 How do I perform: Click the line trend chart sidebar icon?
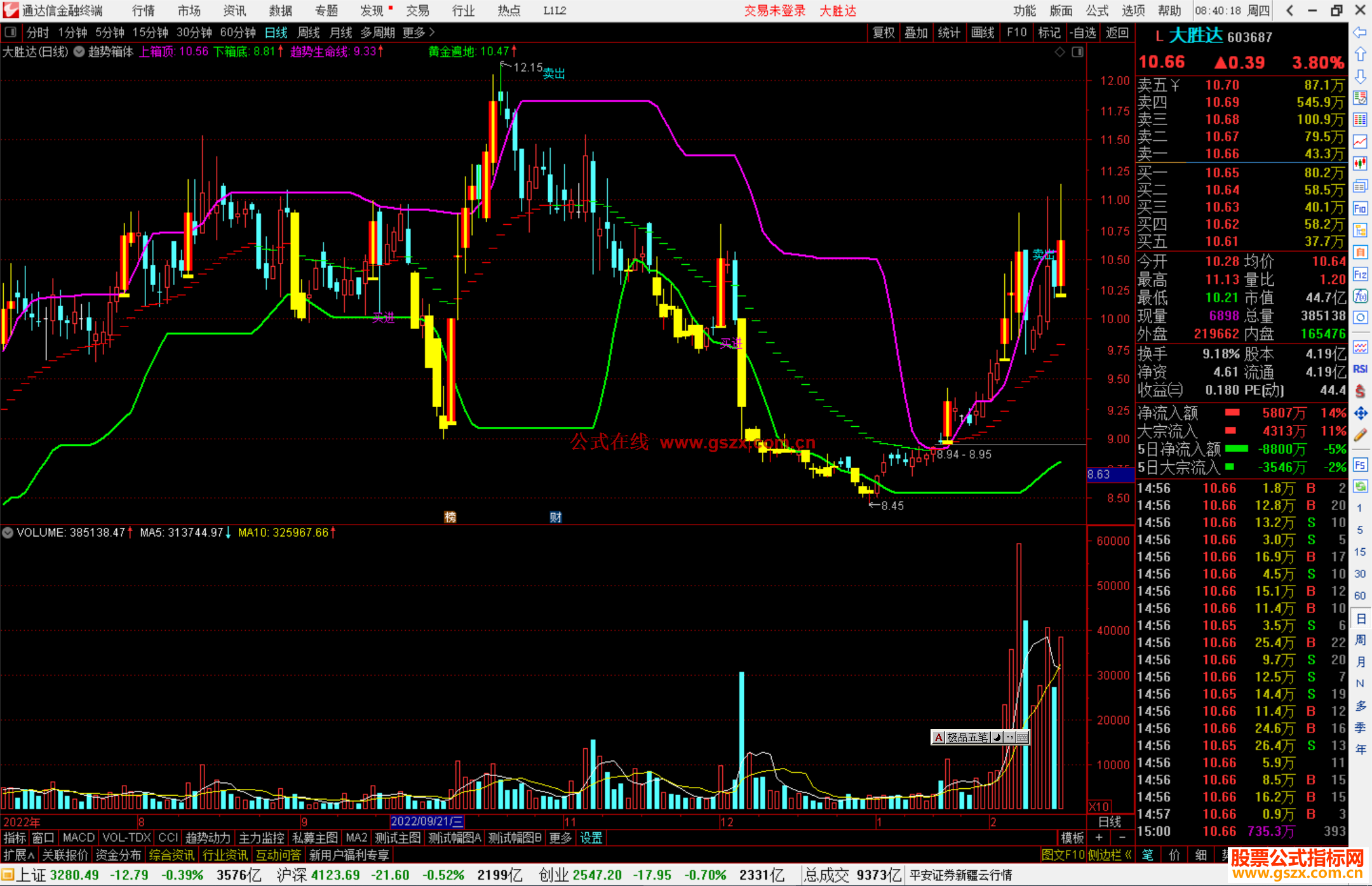click(x=1360, y=142)
